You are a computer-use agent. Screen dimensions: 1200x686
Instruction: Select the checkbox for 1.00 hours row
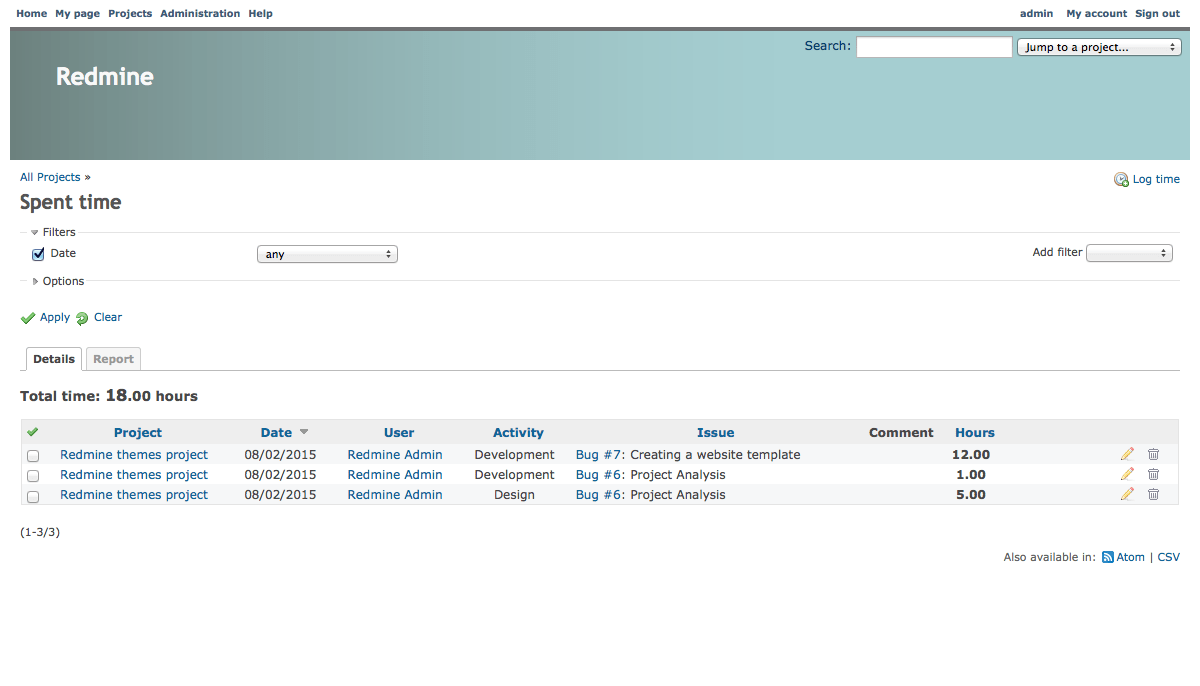point(33,476)
